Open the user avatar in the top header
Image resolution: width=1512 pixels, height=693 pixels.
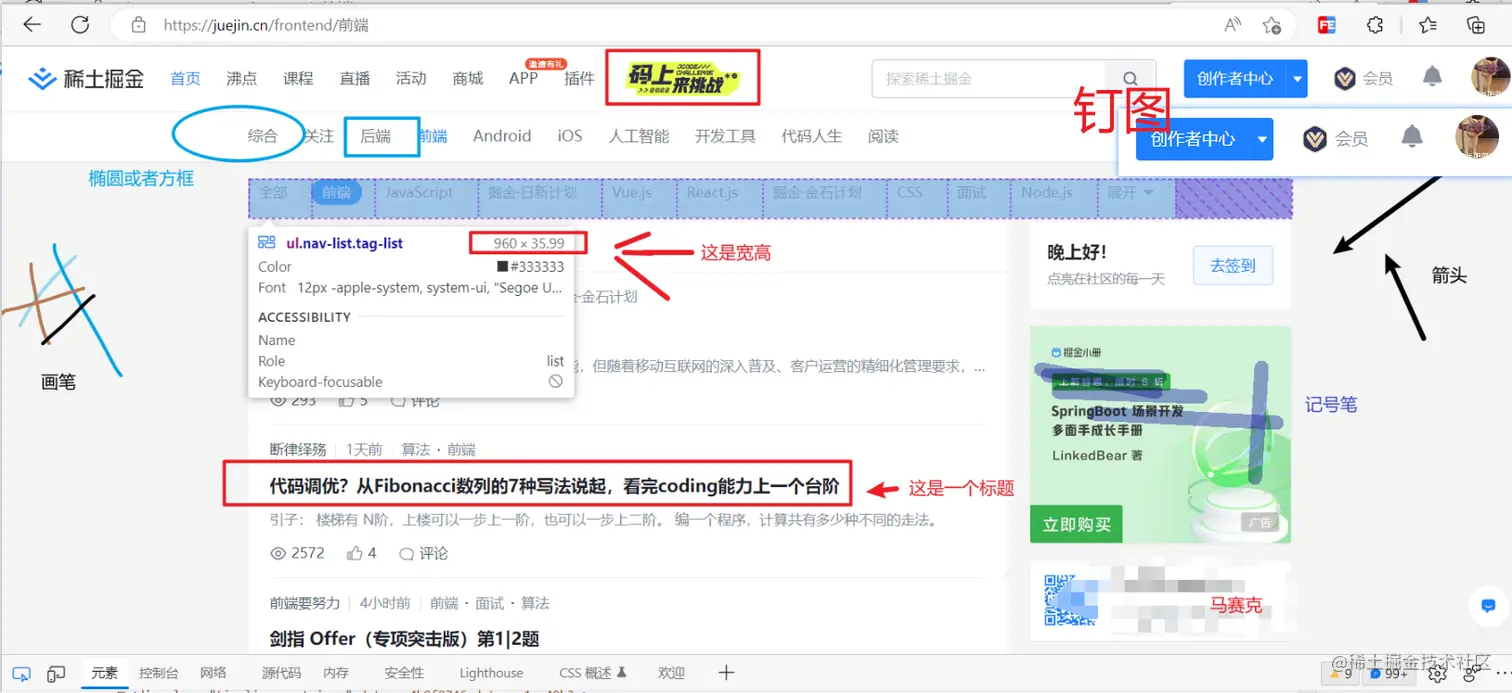point(1491,77)
